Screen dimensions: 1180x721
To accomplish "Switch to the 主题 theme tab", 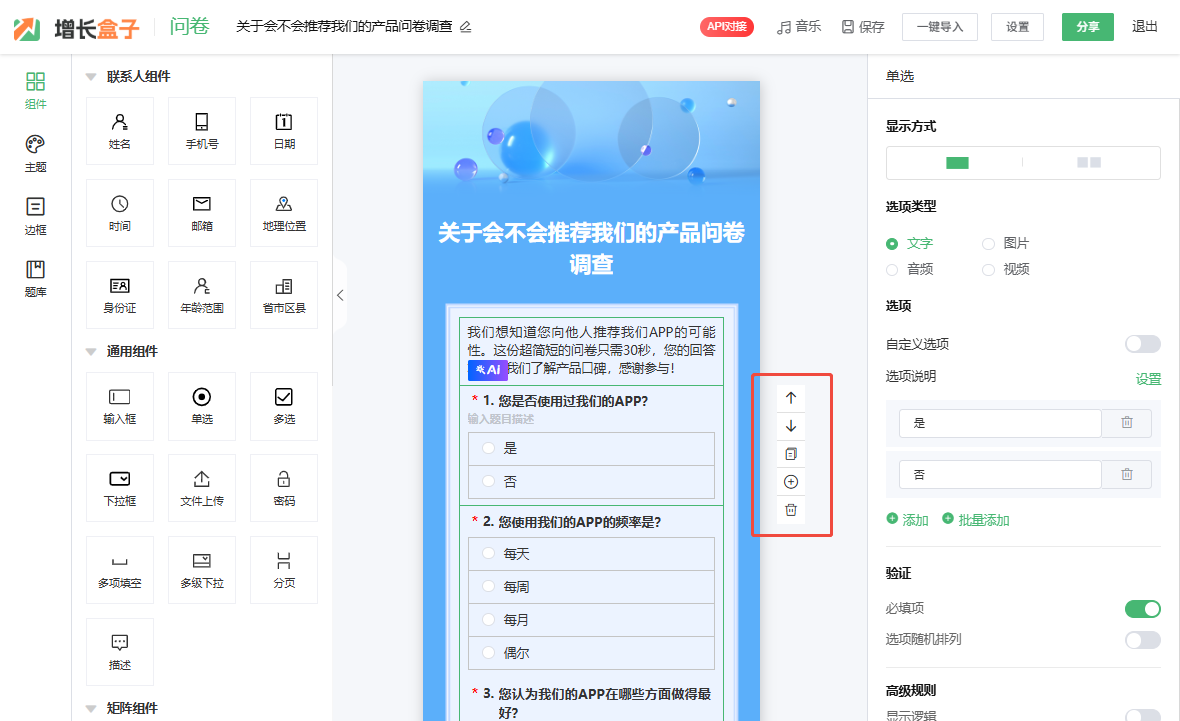I will (35, 153).
